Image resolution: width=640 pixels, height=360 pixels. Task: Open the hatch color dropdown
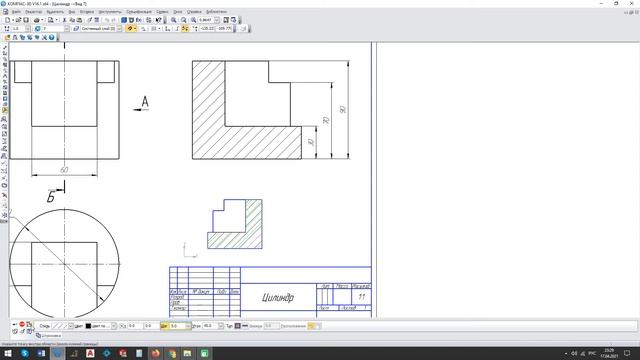pos(114,326)
